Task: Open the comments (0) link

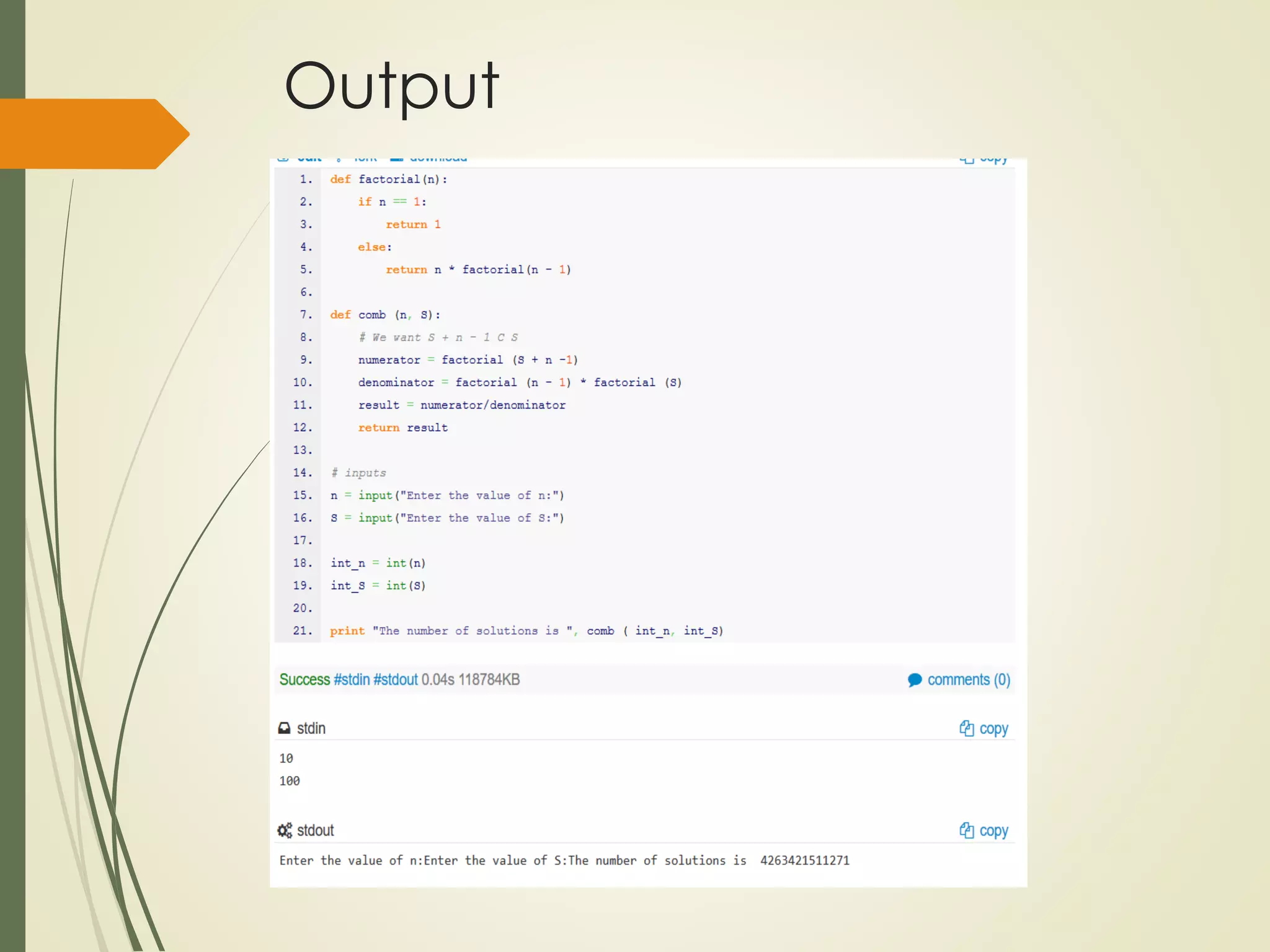Action: click(969, 680)
